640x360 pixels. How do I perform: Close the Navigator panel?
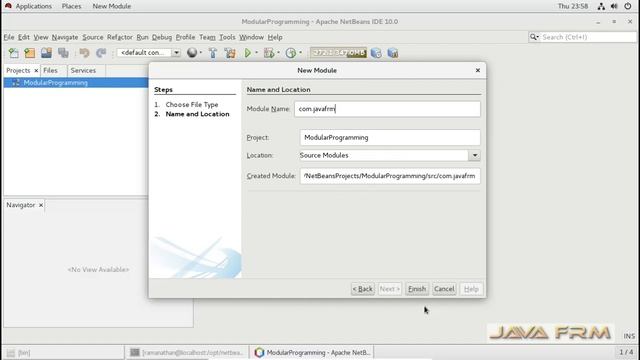(41, 205)
